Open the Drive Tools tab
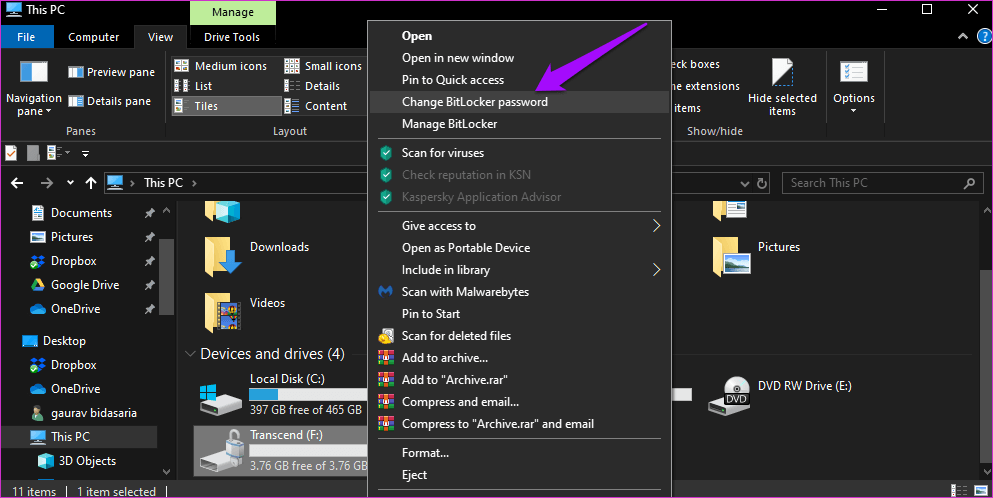 [x=232, y=37]
